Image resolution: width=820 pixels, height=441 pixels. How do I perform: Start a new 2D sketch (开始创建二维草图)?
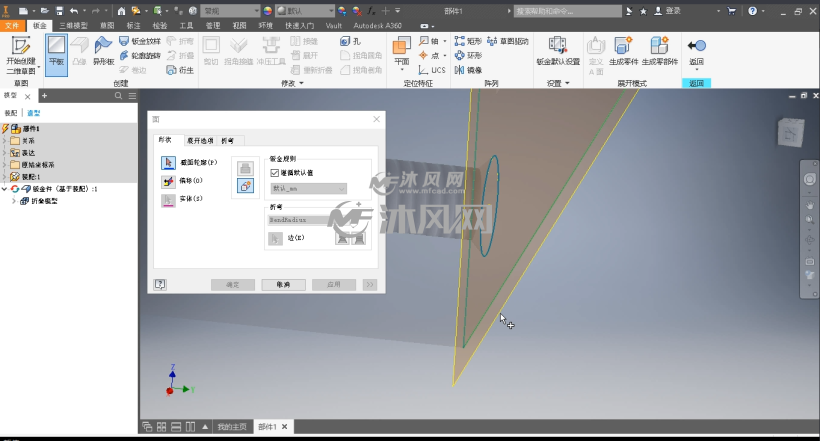point(21,55)
